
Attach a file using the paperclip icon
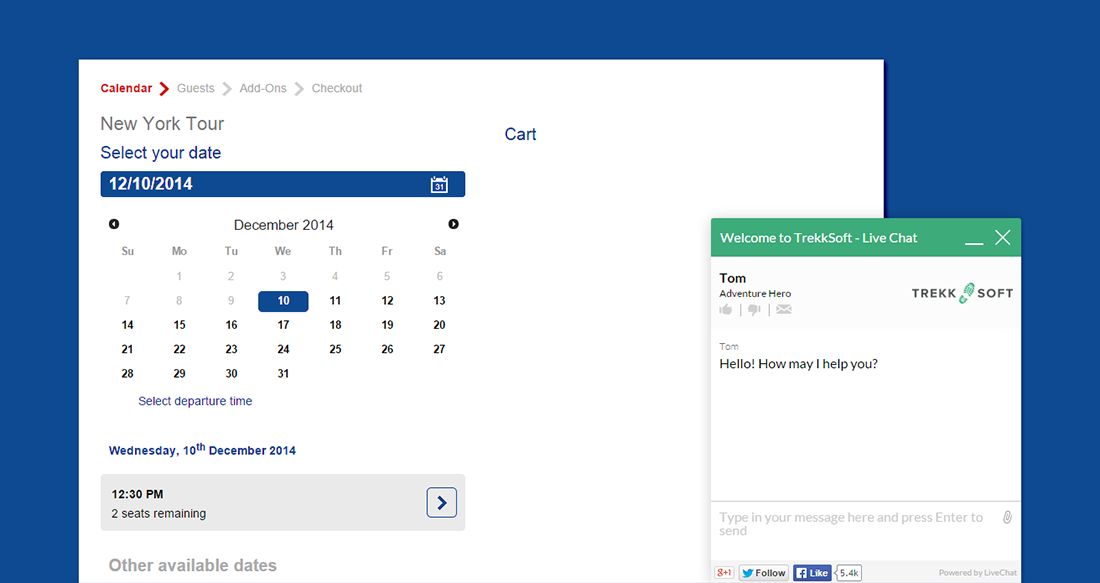pyautogui.click(x=1007, y=517)
